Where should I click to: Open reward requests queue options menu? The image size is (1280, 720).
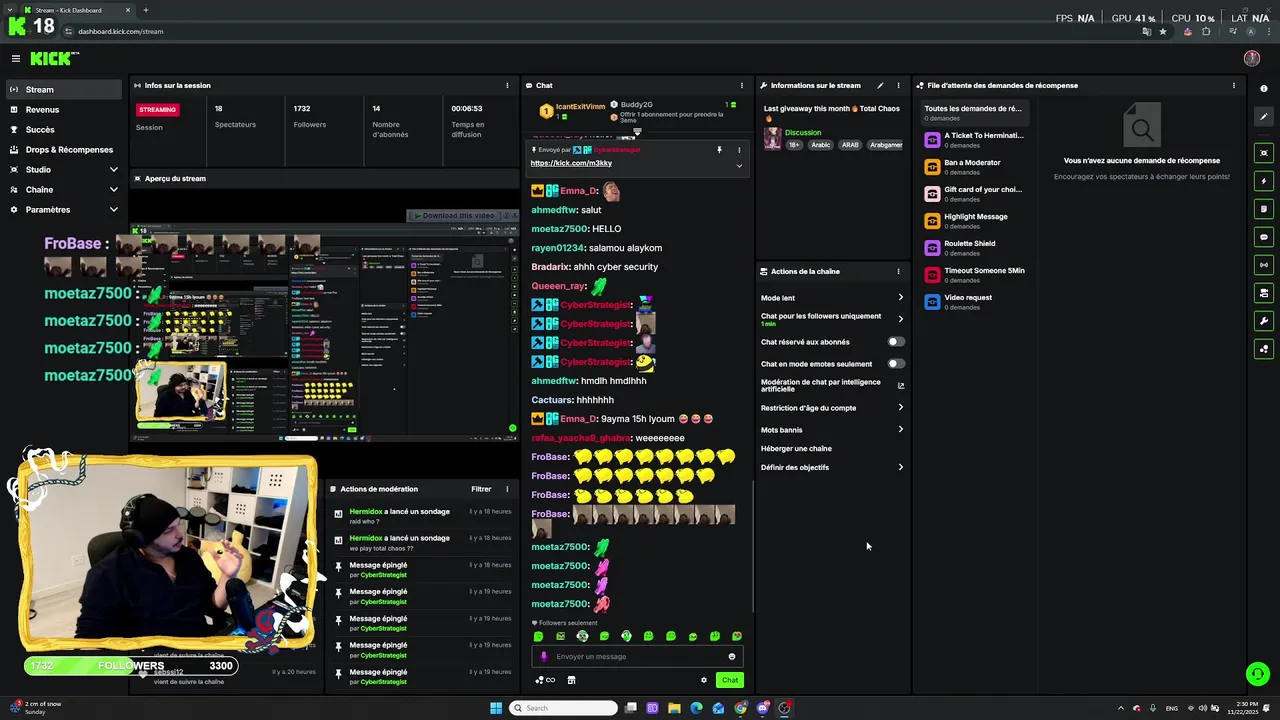[x=1233, y=85]
